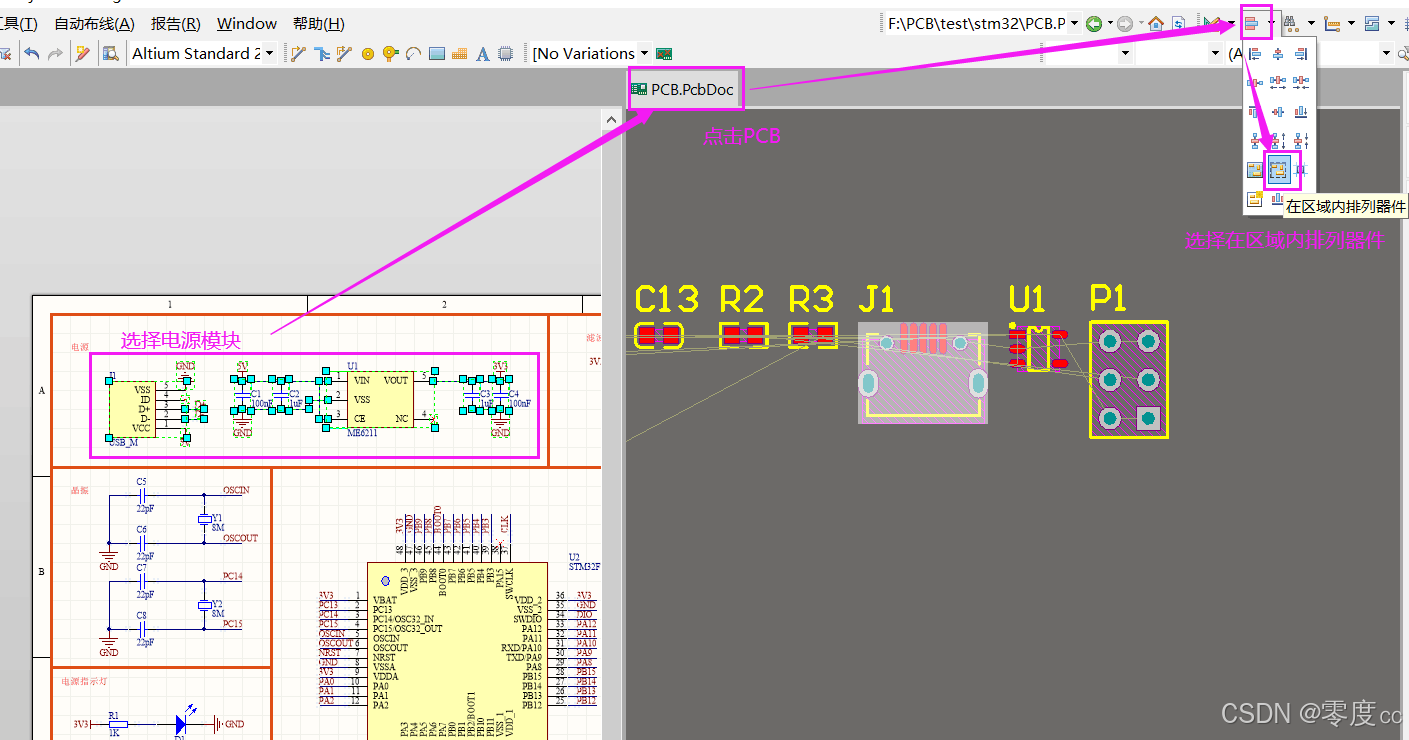Select the Place String 'A' tool

coord(482,54)
